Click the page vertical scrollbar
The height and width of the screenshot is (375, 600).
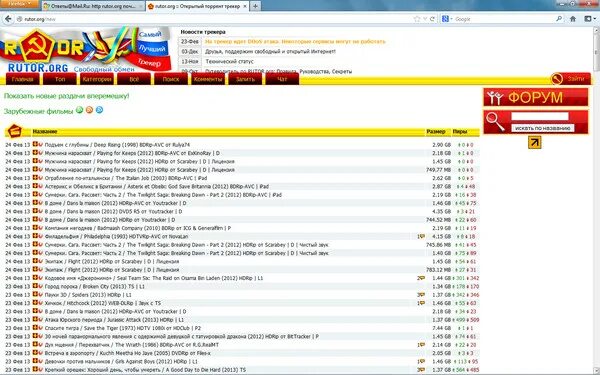[597, 199]
